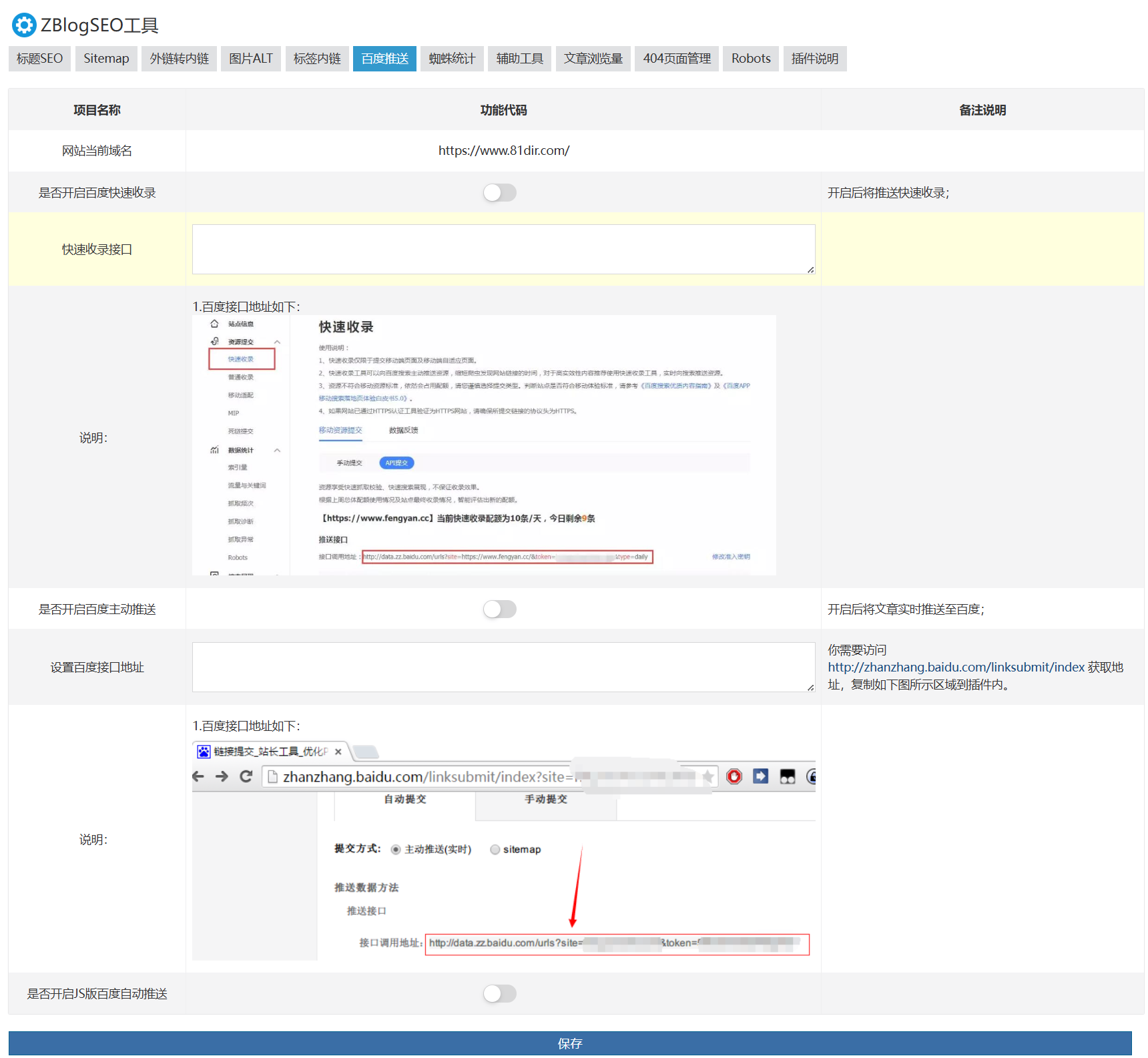This screenshot has width=1148, height=1058.
Task: Open the 蜘蛛统计 tab
Action: pos(452,59)
